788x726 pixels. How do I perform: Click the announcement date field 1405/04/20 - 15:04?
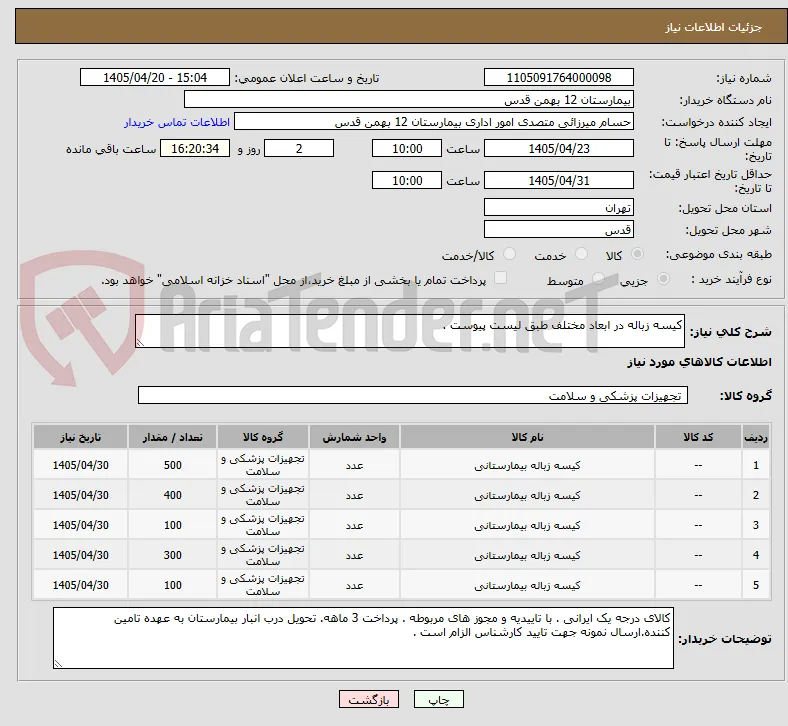(x=155, y=77)
